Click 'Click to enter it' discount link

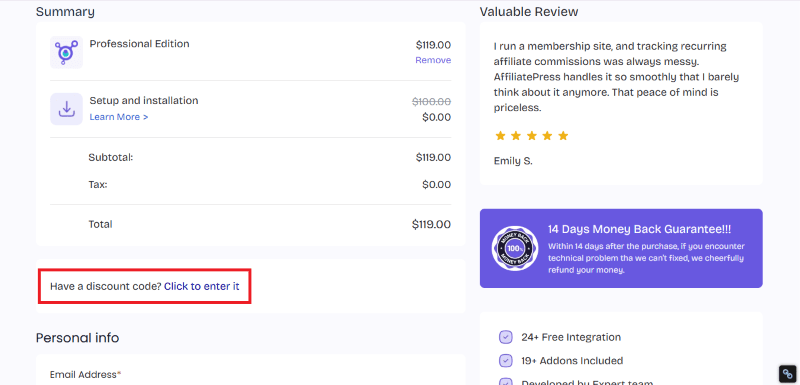pyautogui.click(x=202, y=286)
